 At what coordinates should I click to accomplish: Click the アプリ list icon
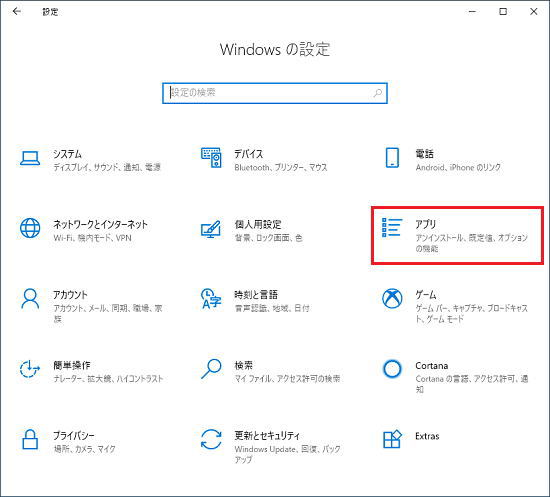coord(392,227)
